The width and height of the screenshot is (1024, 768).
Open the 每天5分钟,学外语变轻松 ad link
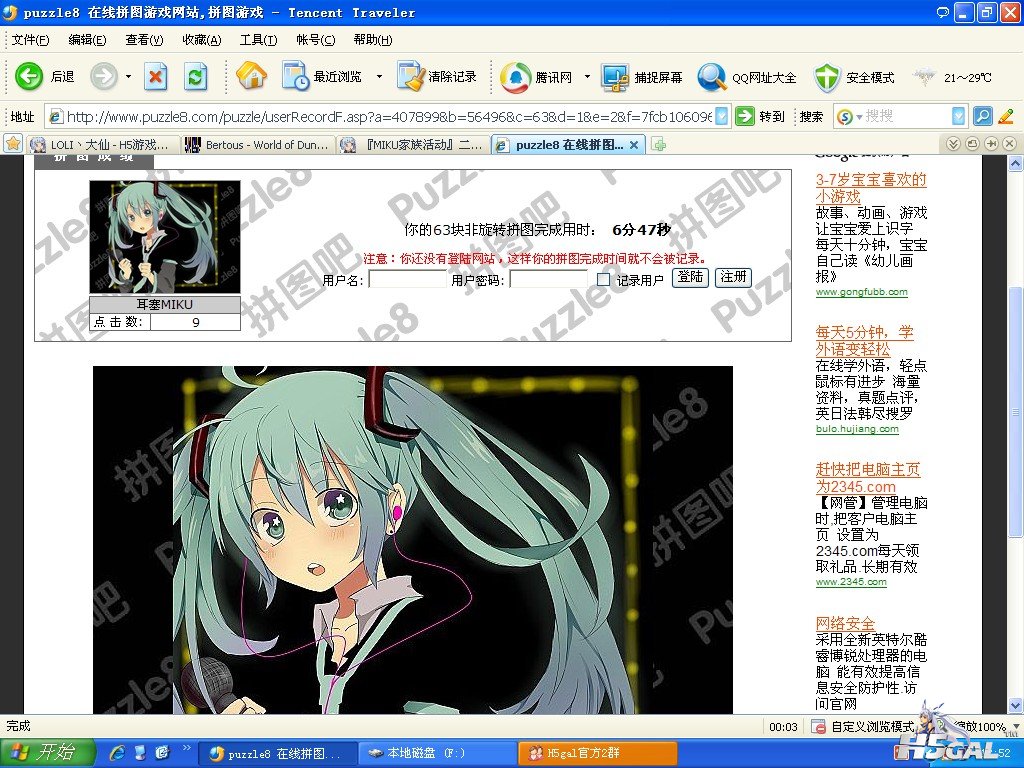point(864,340)
